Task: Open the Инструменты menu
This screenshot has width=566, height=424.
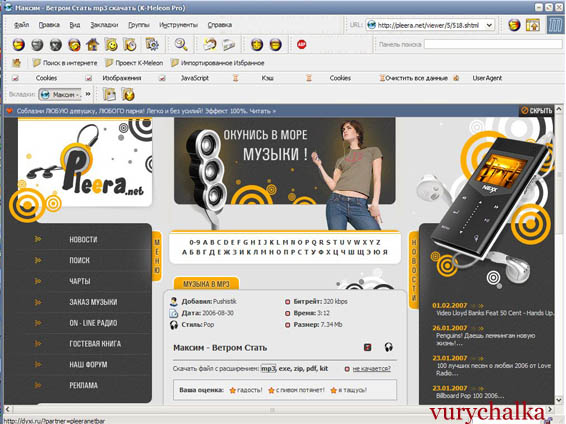Action: click(x=179, y=25)
